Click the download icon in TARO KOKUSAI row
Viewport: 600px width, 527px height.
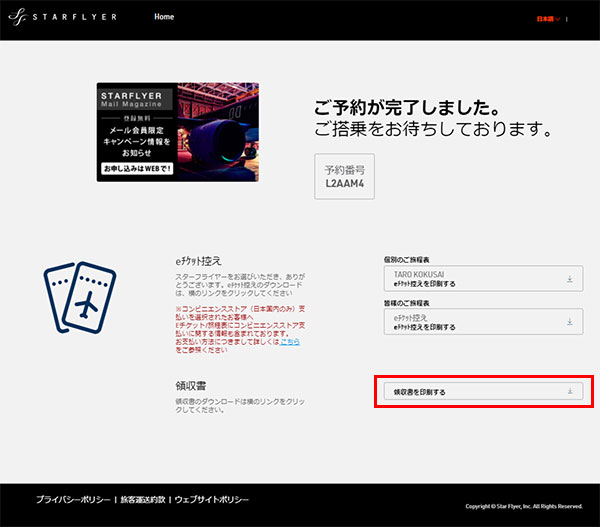tap(570, 279)
